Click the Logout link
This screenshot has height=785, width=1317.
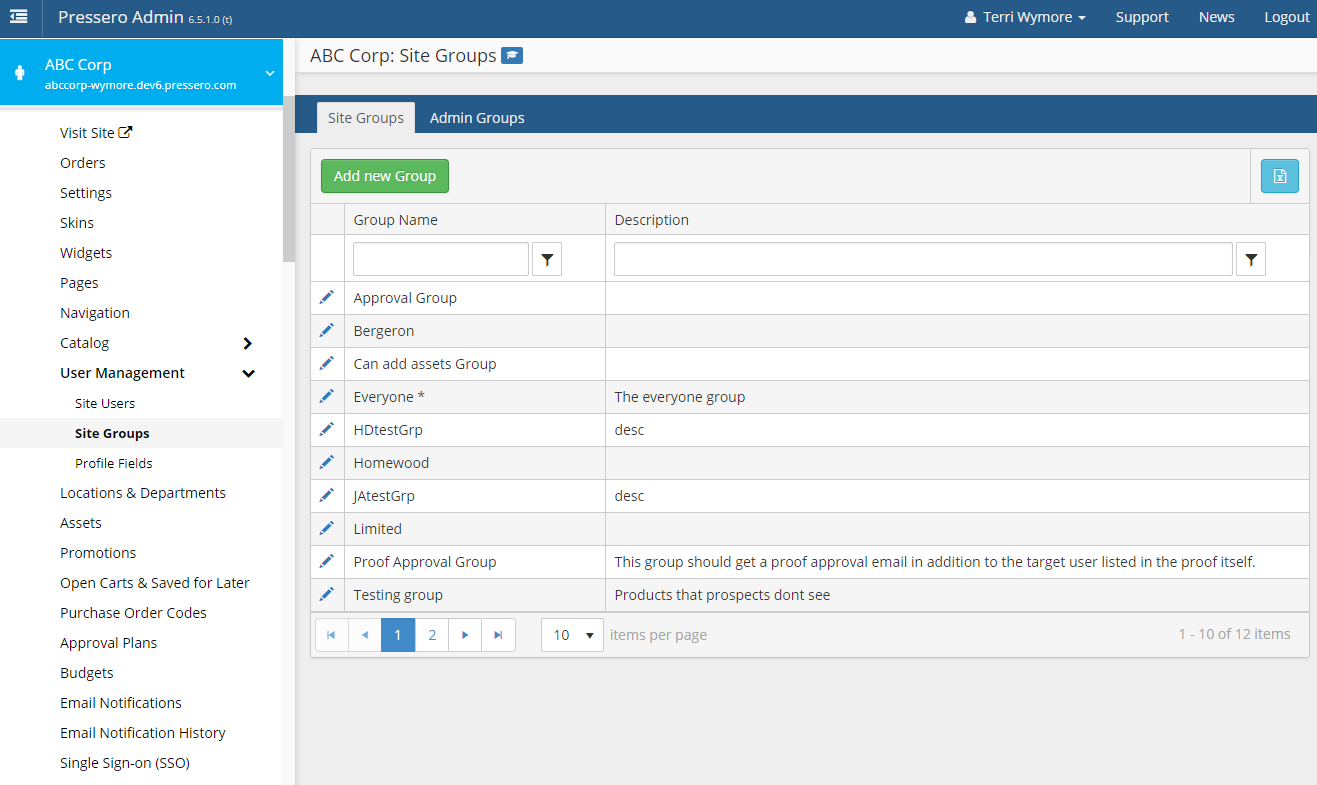pos(1286,17)
